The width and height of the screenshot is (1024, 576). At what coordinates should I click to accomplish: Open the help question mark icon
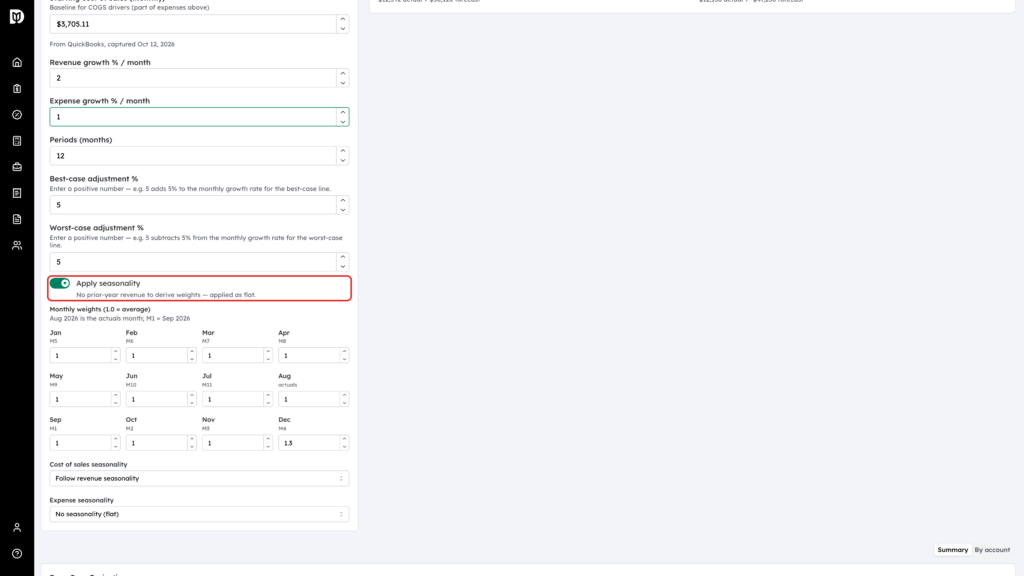coord(17,554)
